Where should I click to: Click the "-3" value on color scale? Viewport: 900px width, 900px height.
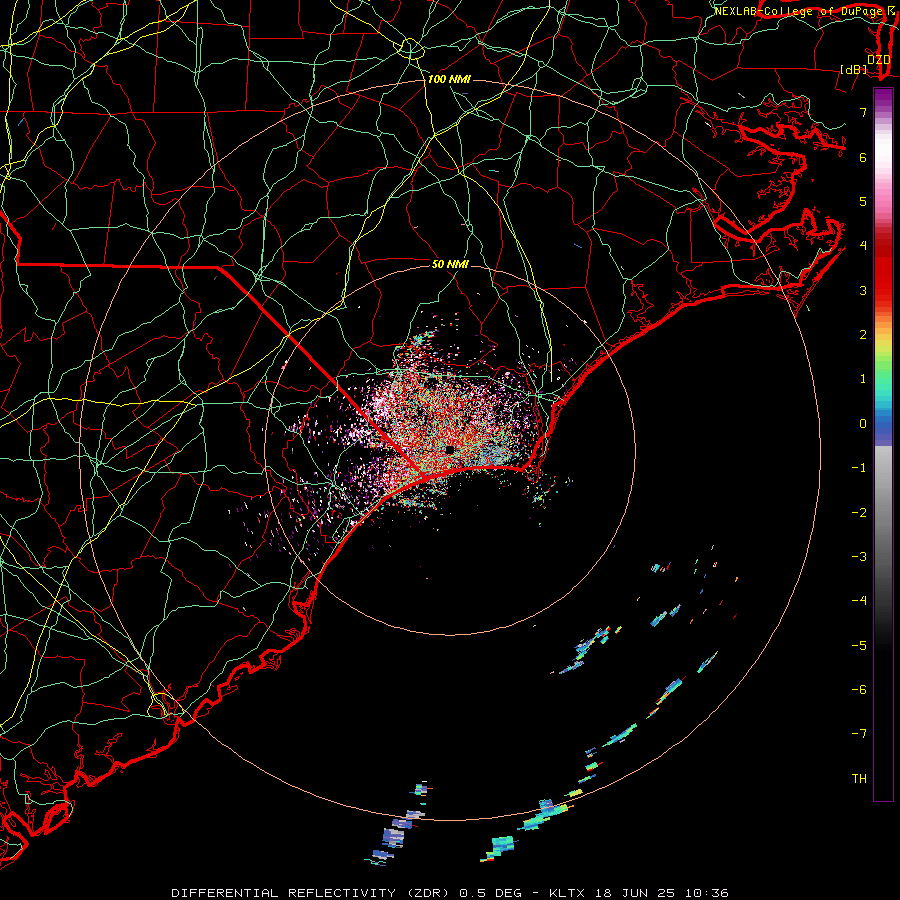click(x=859, y=557)
